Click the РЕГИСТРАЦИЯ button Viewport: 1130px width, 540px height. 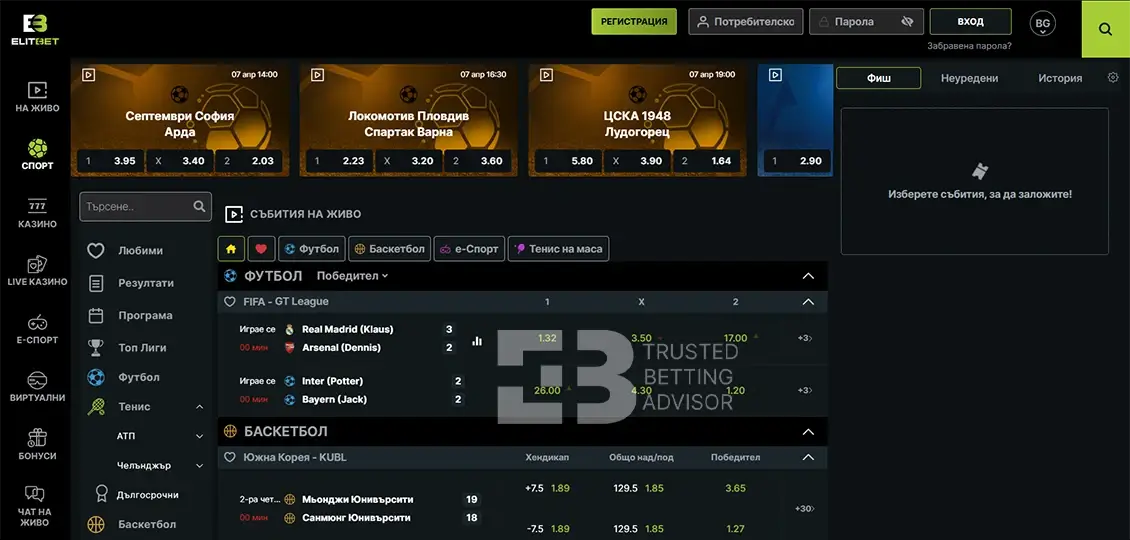coord(634,22)
